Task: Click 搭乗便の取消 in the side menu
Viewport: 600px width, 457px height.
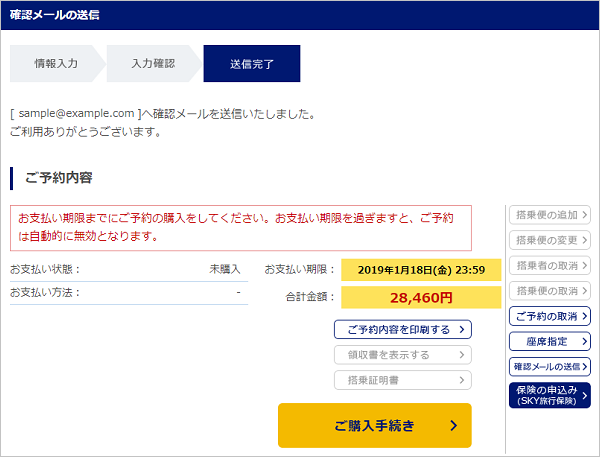Action: 549,291
